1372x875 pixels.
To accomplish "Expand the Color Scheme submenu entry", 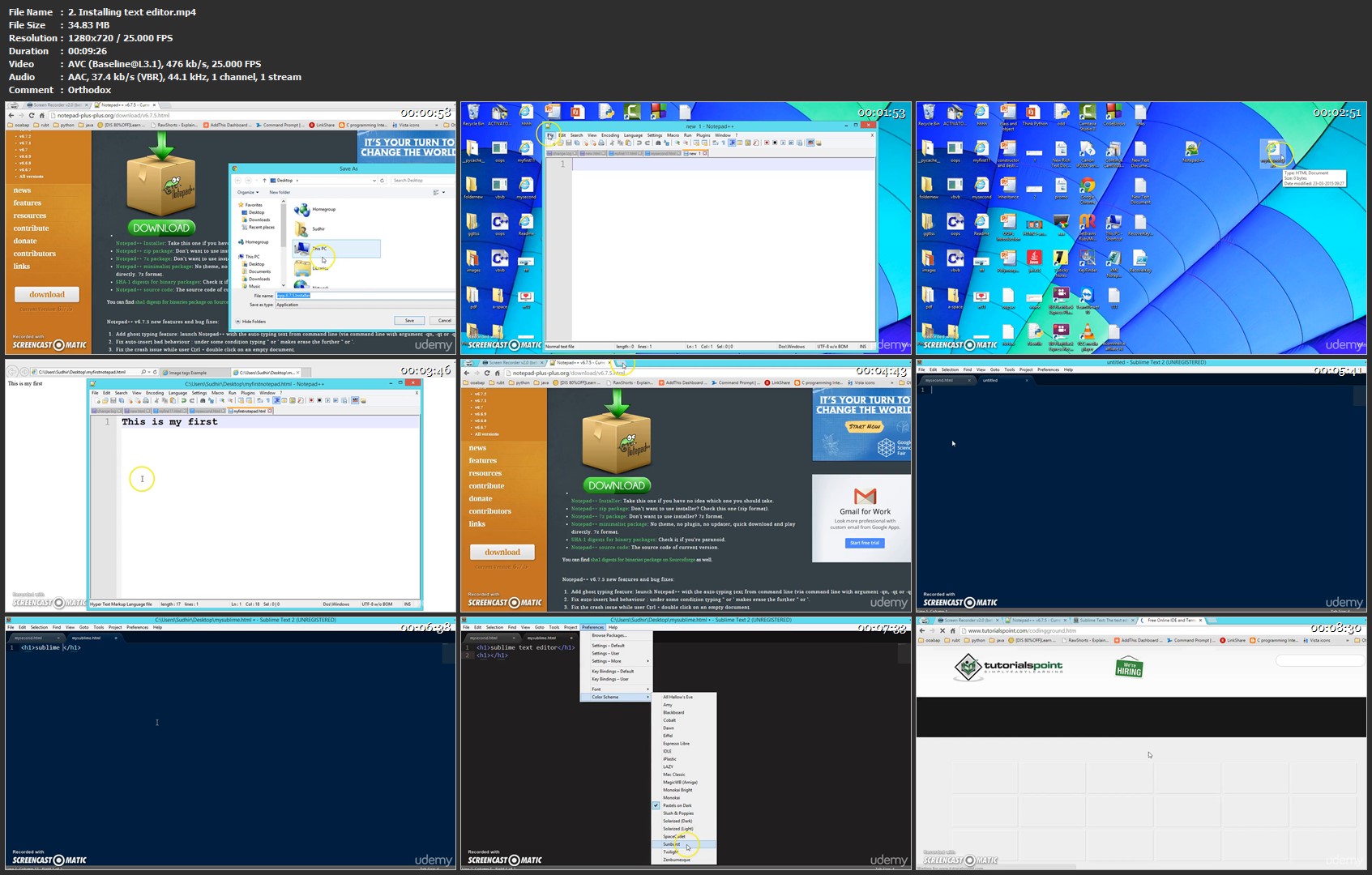I will (x=615, y=697).
